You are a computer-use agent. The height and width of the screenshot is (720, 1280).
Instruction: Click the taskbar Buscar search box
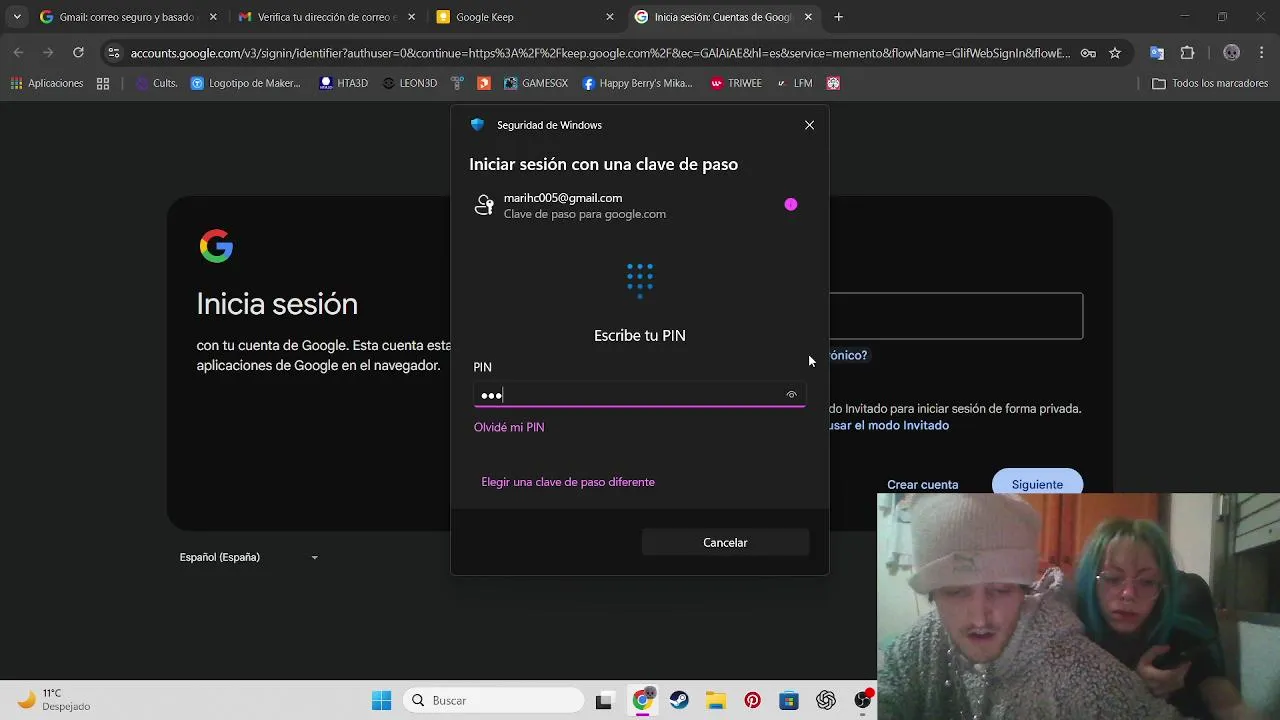click(x=494, y=701)
